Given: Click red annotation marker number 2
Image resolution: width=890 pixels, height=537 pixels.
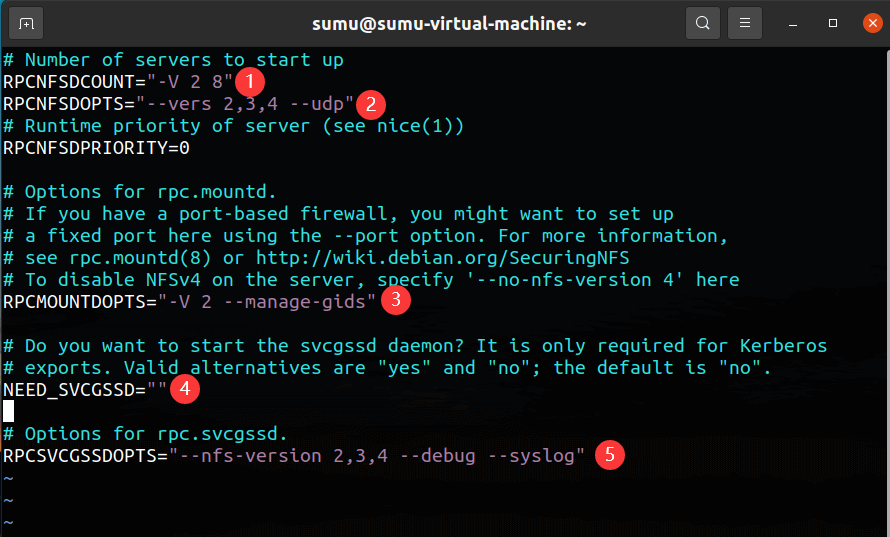Looking at the screenshot, I should [x=370, y=103].
